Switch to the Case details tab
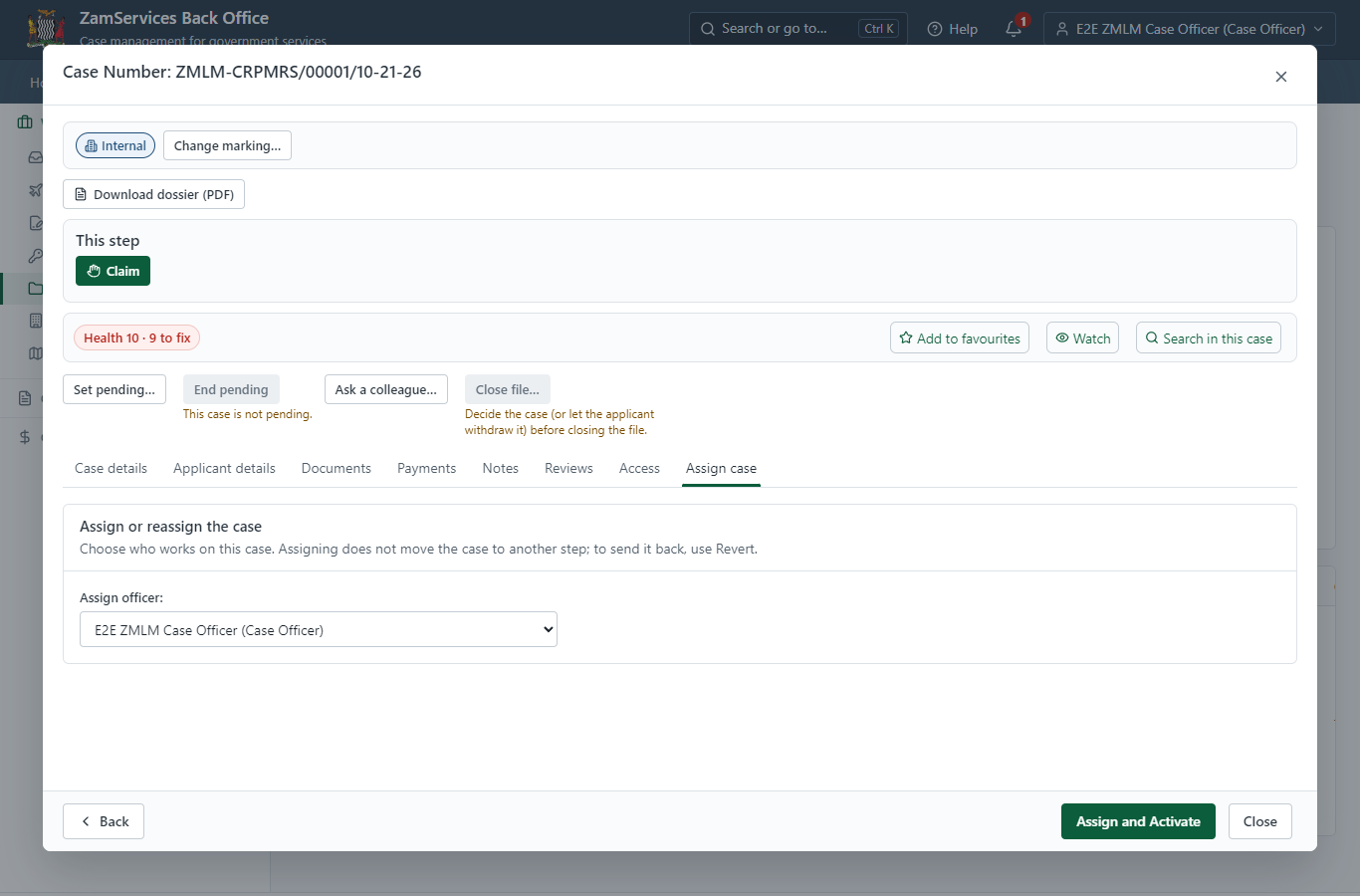This screenshot has width=1360, height=896. [x=111, y=468]
